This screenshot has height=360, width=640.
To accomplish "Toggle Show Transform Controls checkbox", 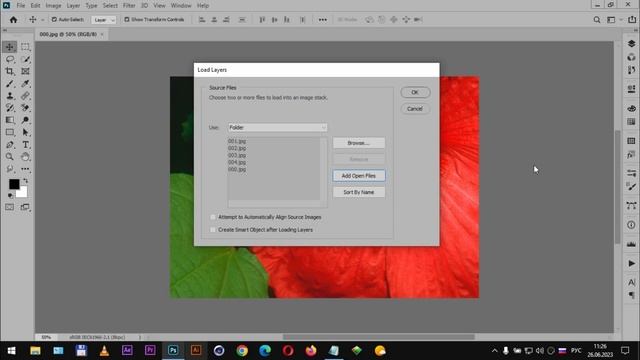I will pos(127,20).
